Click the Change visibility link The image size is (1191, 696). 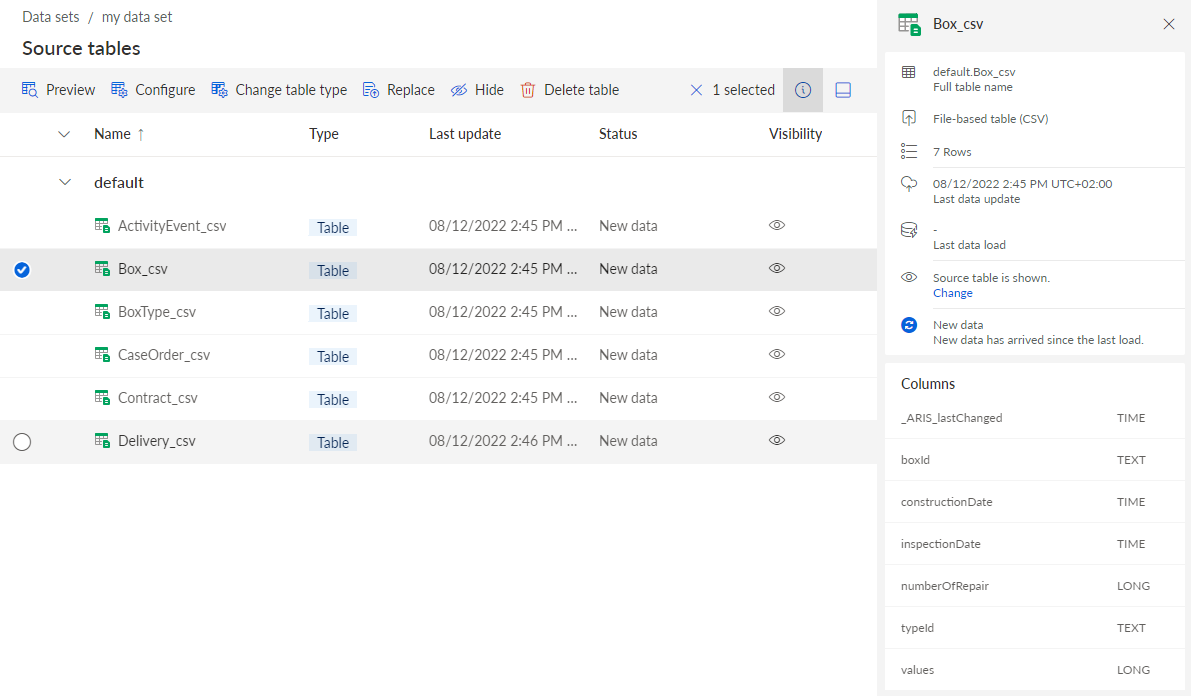coord(952,293)
